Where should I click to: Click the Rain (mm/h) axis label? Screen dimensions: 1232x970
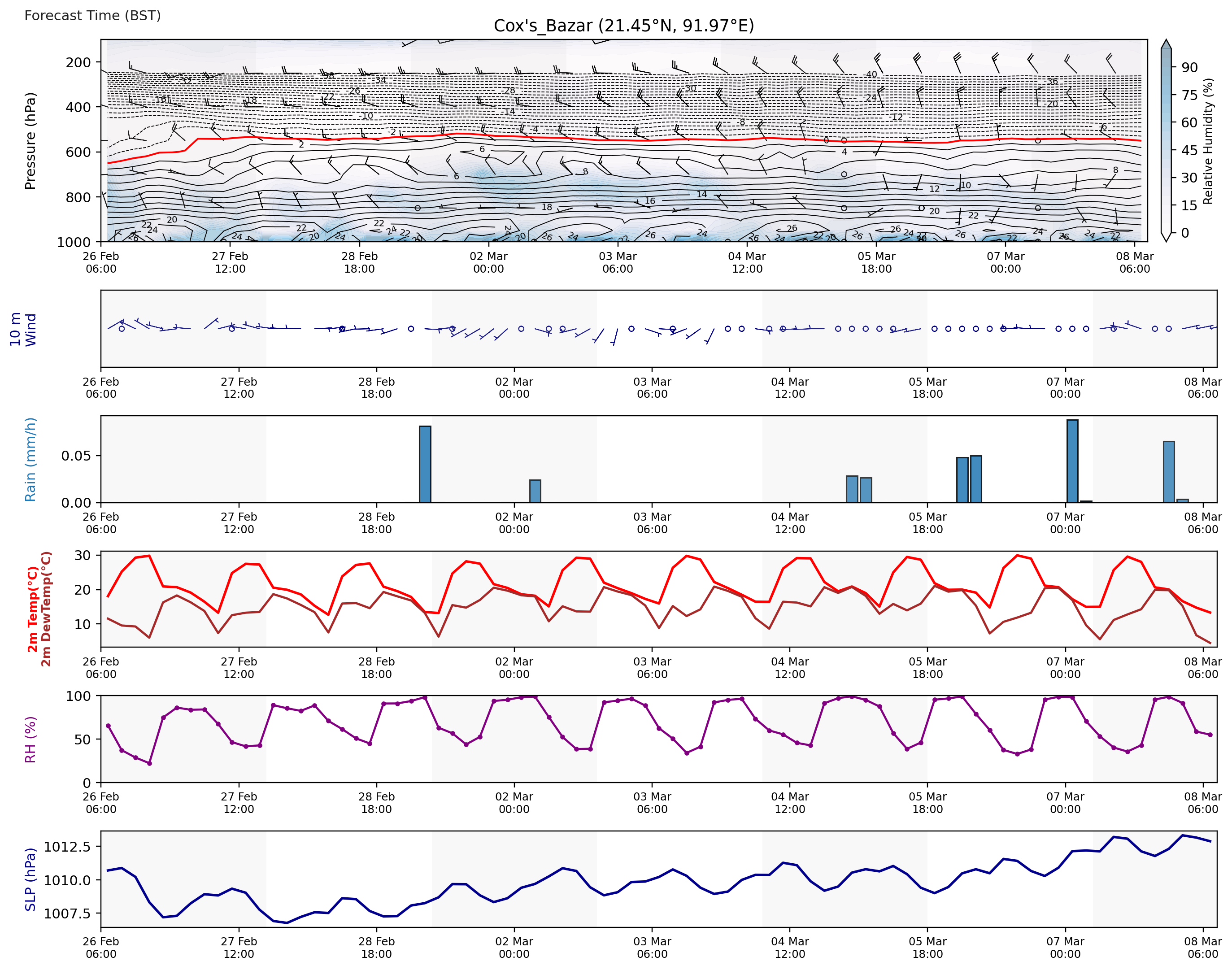click(x=30, y=460)
